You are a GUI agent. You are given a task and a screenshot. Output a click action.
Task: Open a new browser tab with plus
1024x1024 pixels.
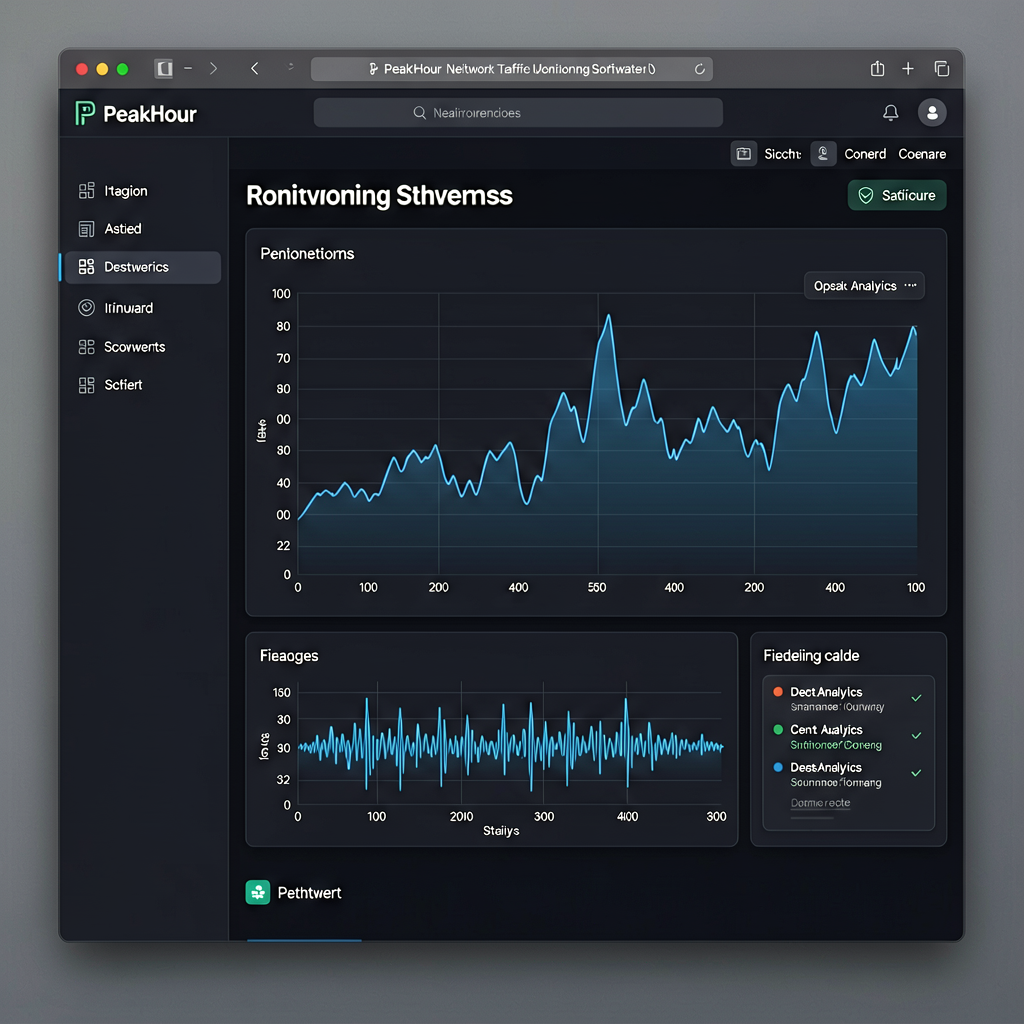(x=908, y=69)
